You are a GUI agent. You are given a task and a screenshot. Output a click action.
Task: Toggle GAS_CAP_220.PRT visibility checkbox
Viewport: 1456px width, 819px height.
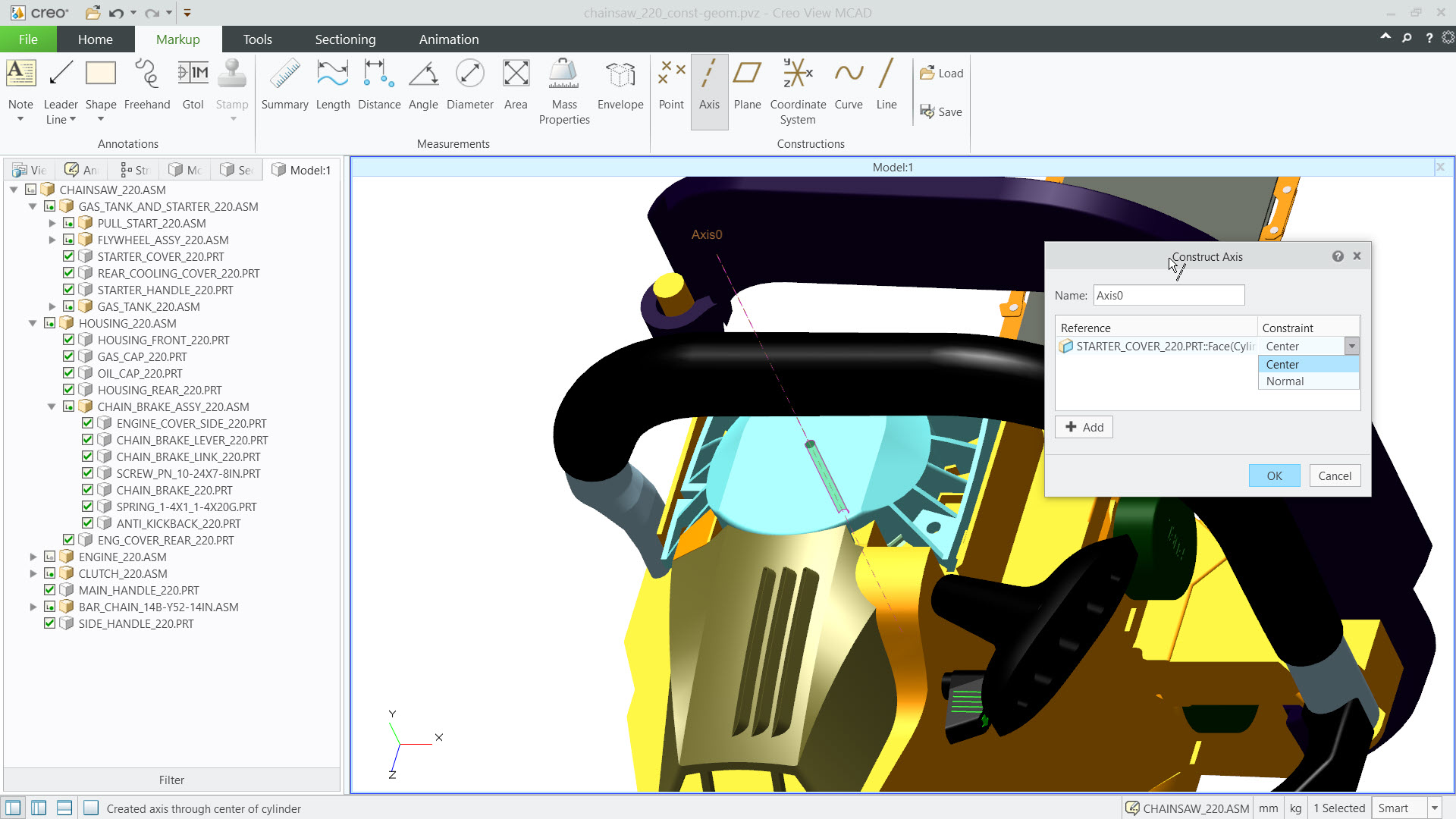tap(69, 356)
